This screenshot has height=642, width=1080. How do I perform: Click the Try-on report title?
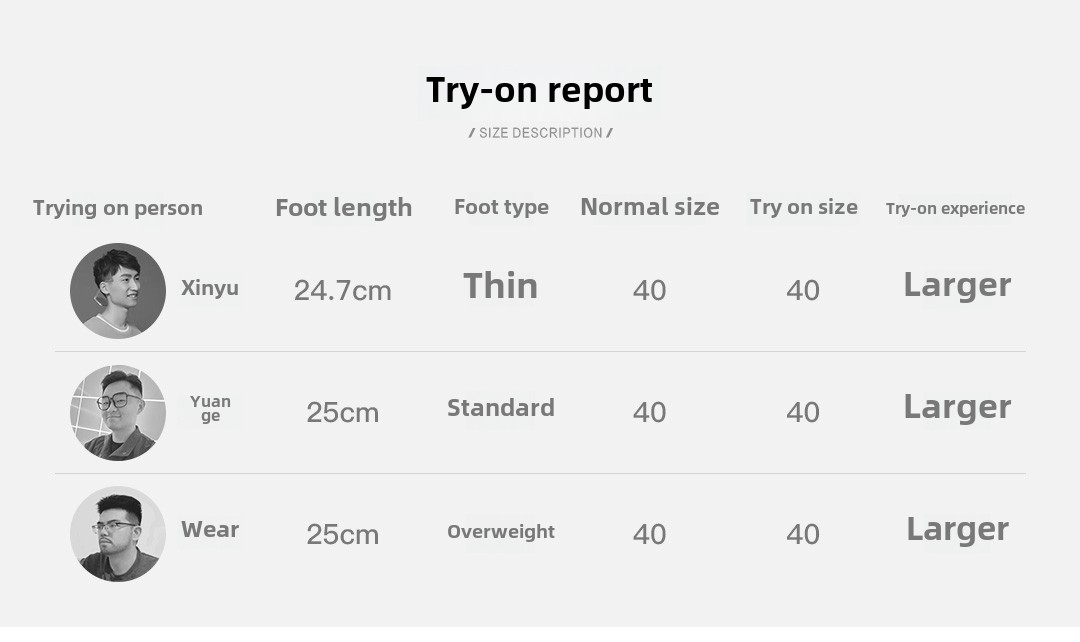tap(539, 90)
